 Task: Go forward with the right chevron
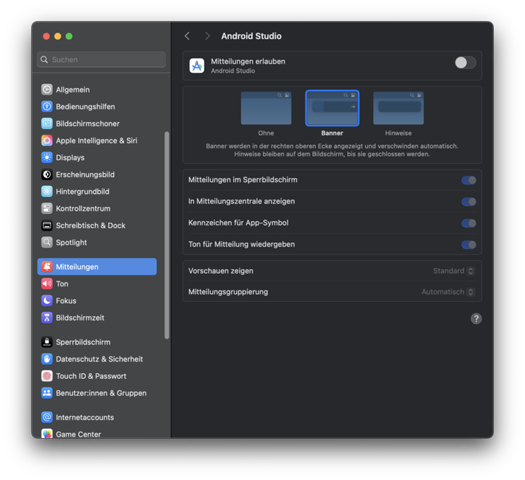[x=207, y=36]
